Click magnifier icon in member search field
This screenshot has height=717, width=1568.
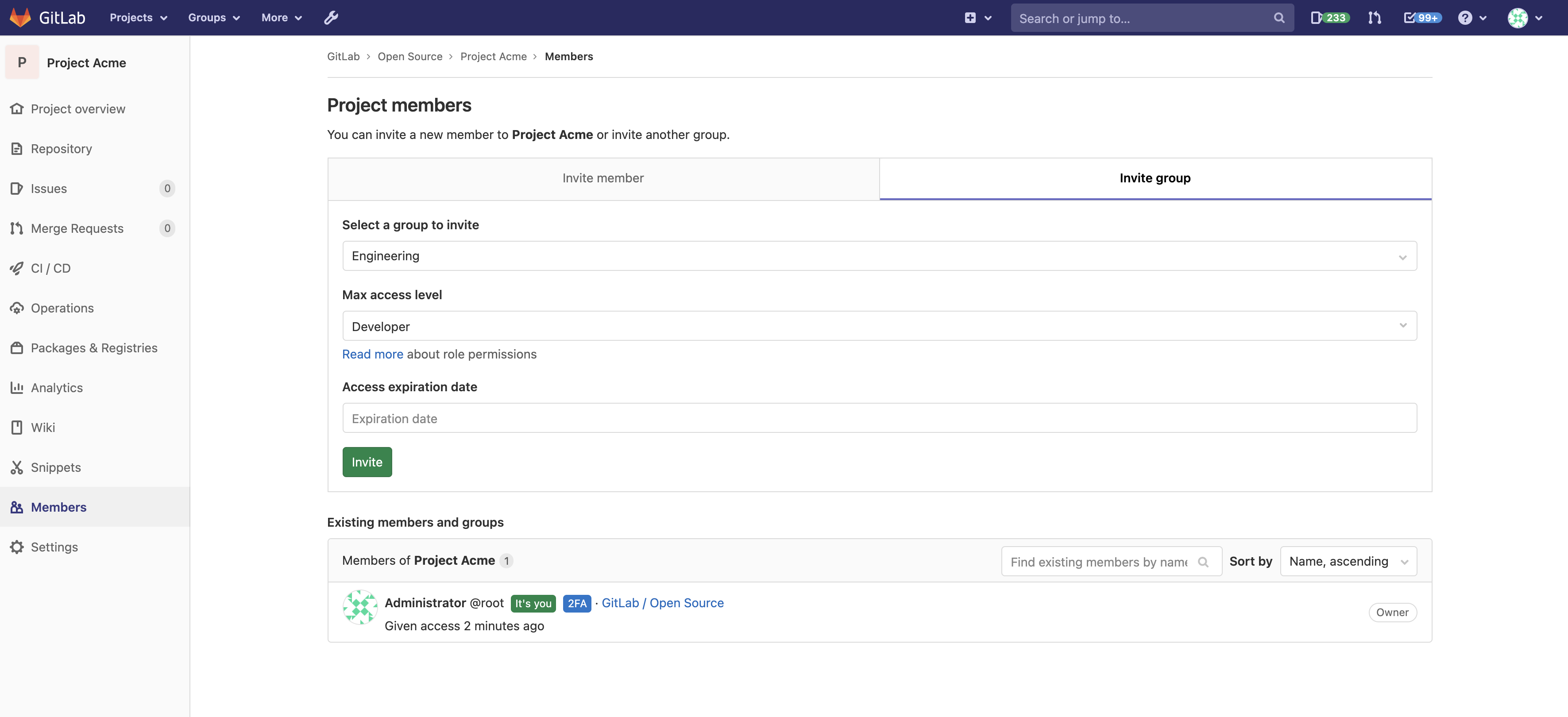(x=1203, y=562)
